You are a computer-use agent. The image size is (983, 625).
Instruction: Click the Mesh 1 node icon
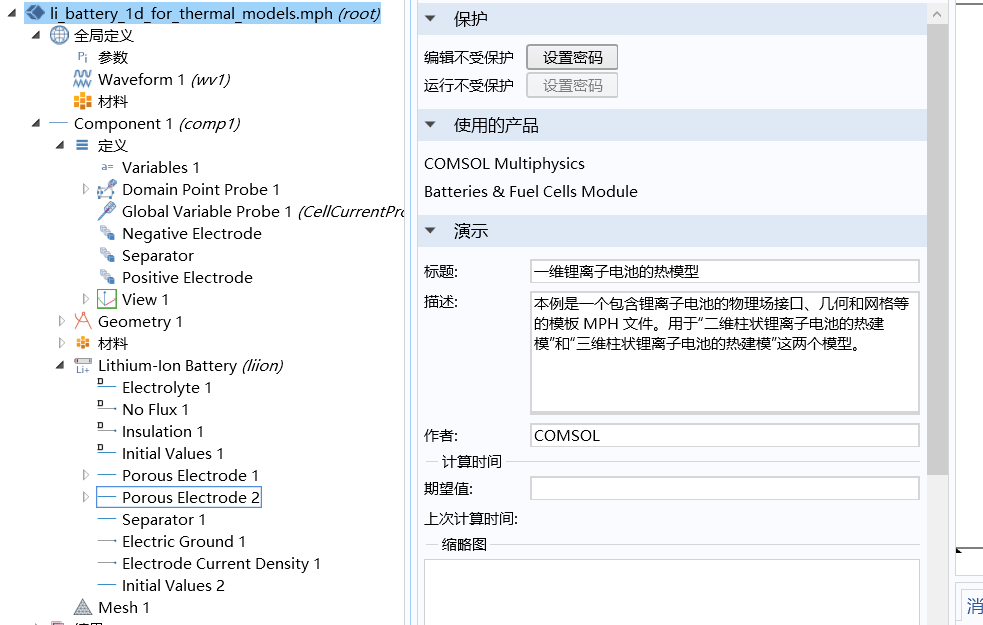tap(82, 608)
